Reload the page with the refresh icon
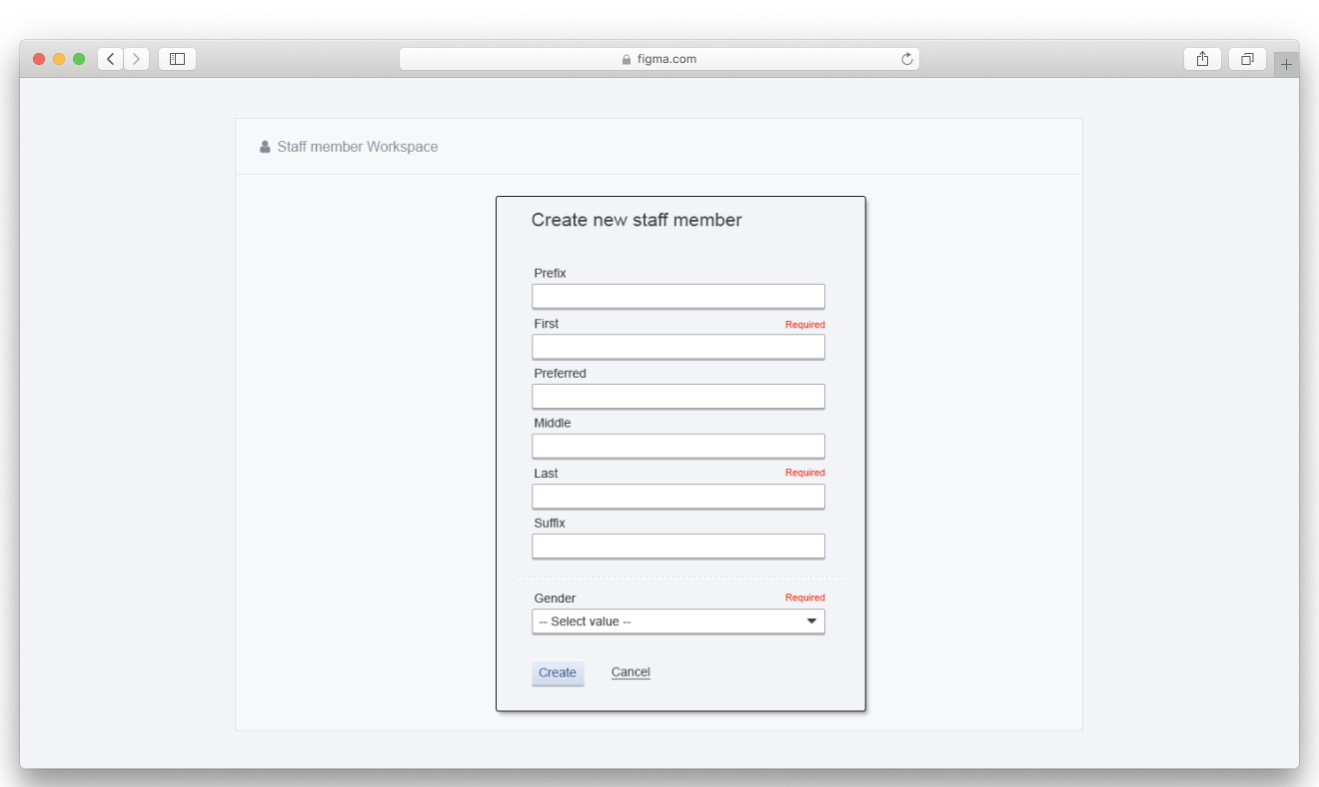1319x787 pixels. click(907, 59)
